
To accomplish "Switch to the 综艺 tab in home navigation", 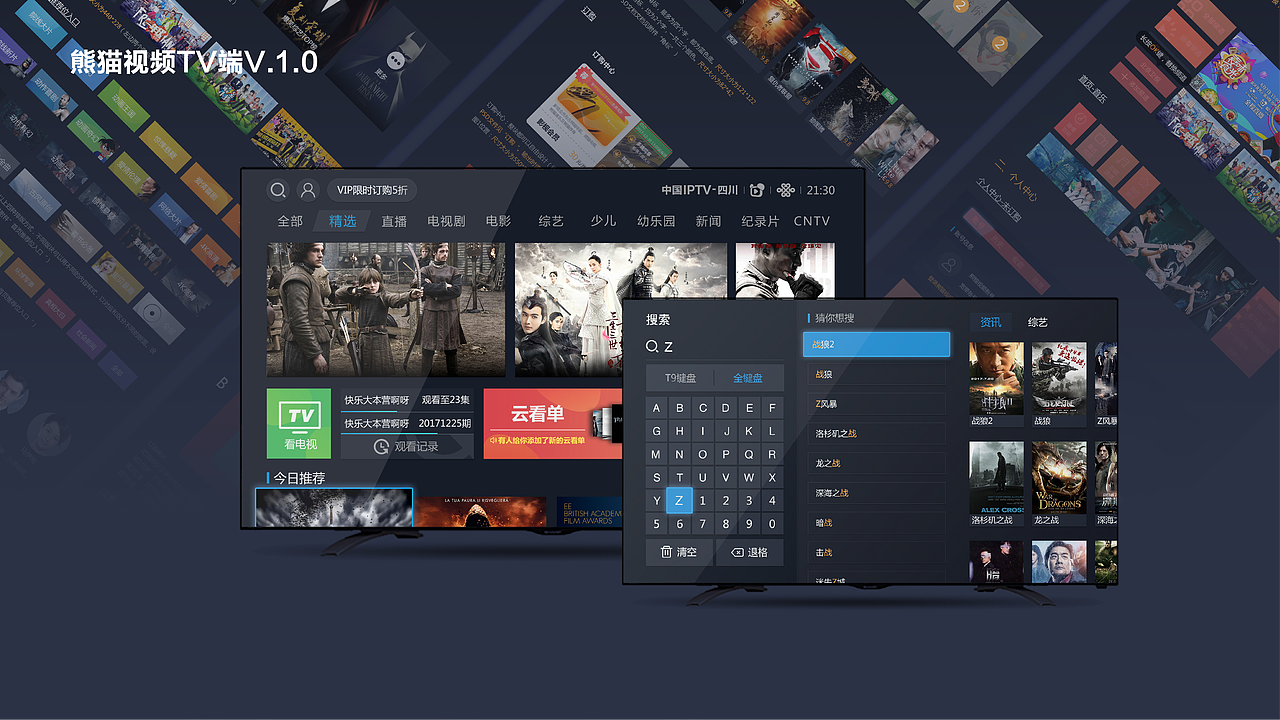I will 551,221.
